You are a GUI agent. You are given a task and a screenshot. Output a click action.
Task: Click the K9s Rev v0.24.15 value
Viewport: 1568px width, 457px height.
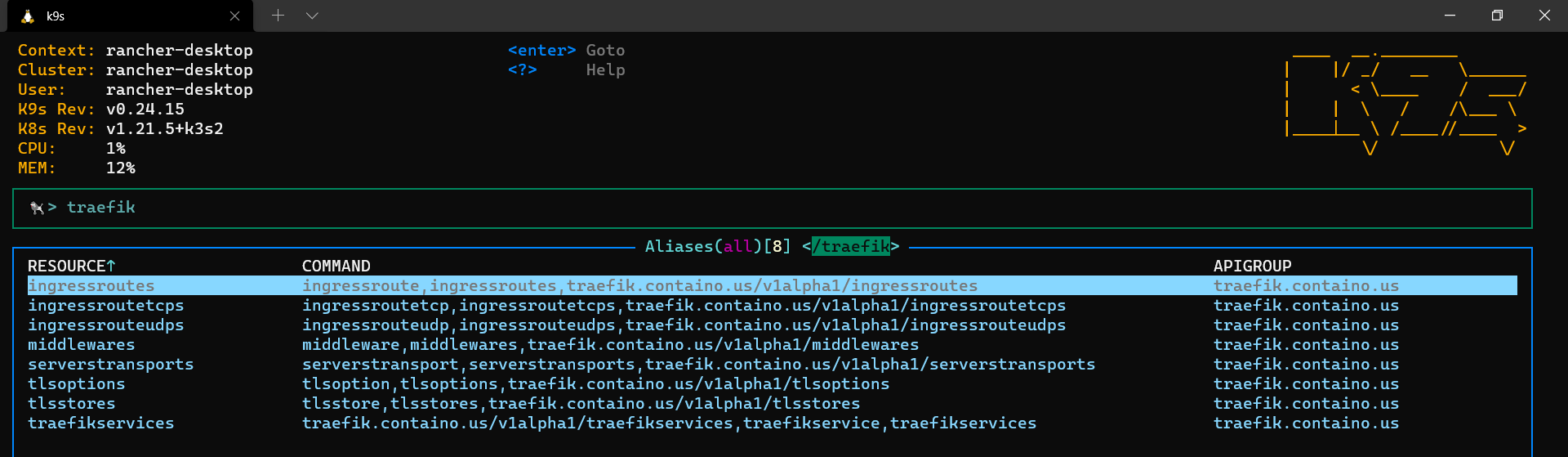coord(145,109)
